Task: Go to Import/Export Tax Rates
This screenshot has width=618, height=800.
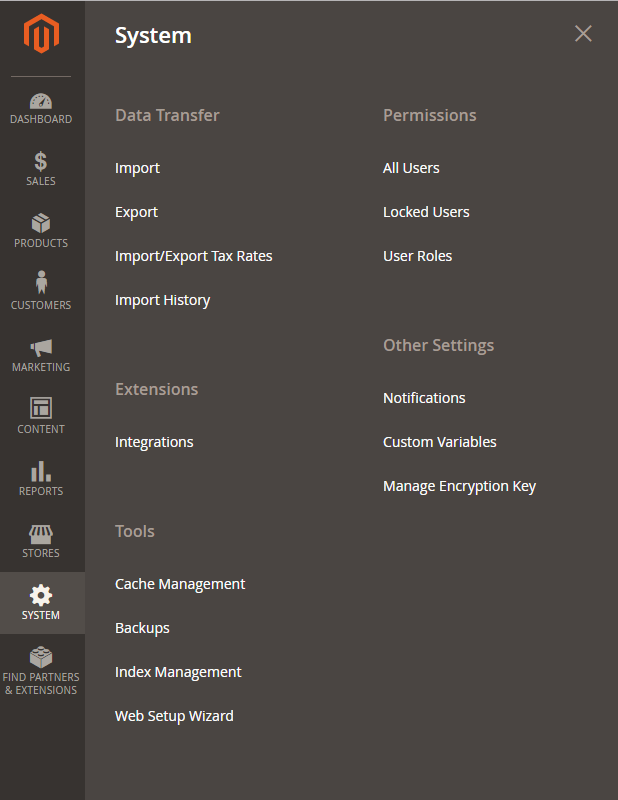Action: click(193, 256)
